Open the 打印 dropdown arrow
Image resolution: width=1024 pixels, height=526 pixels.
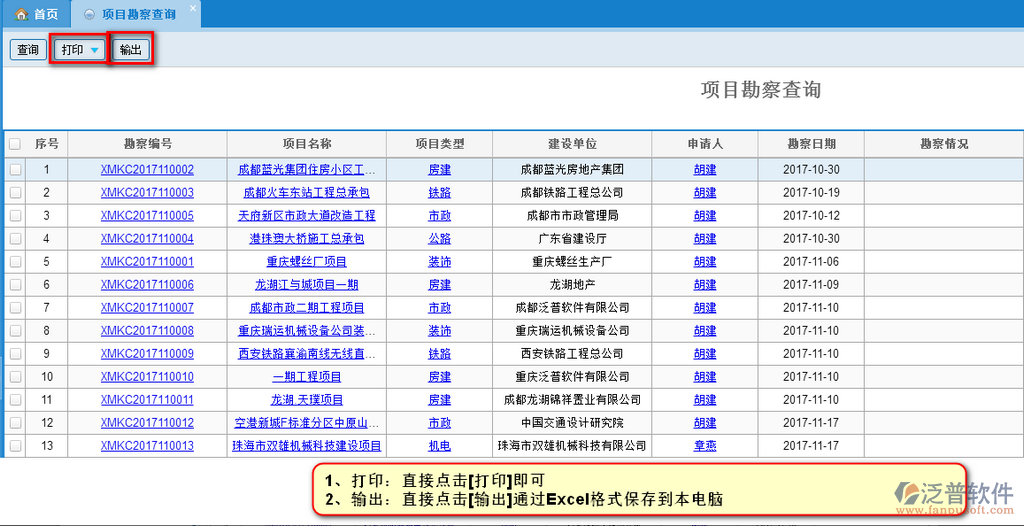[94, 50]
